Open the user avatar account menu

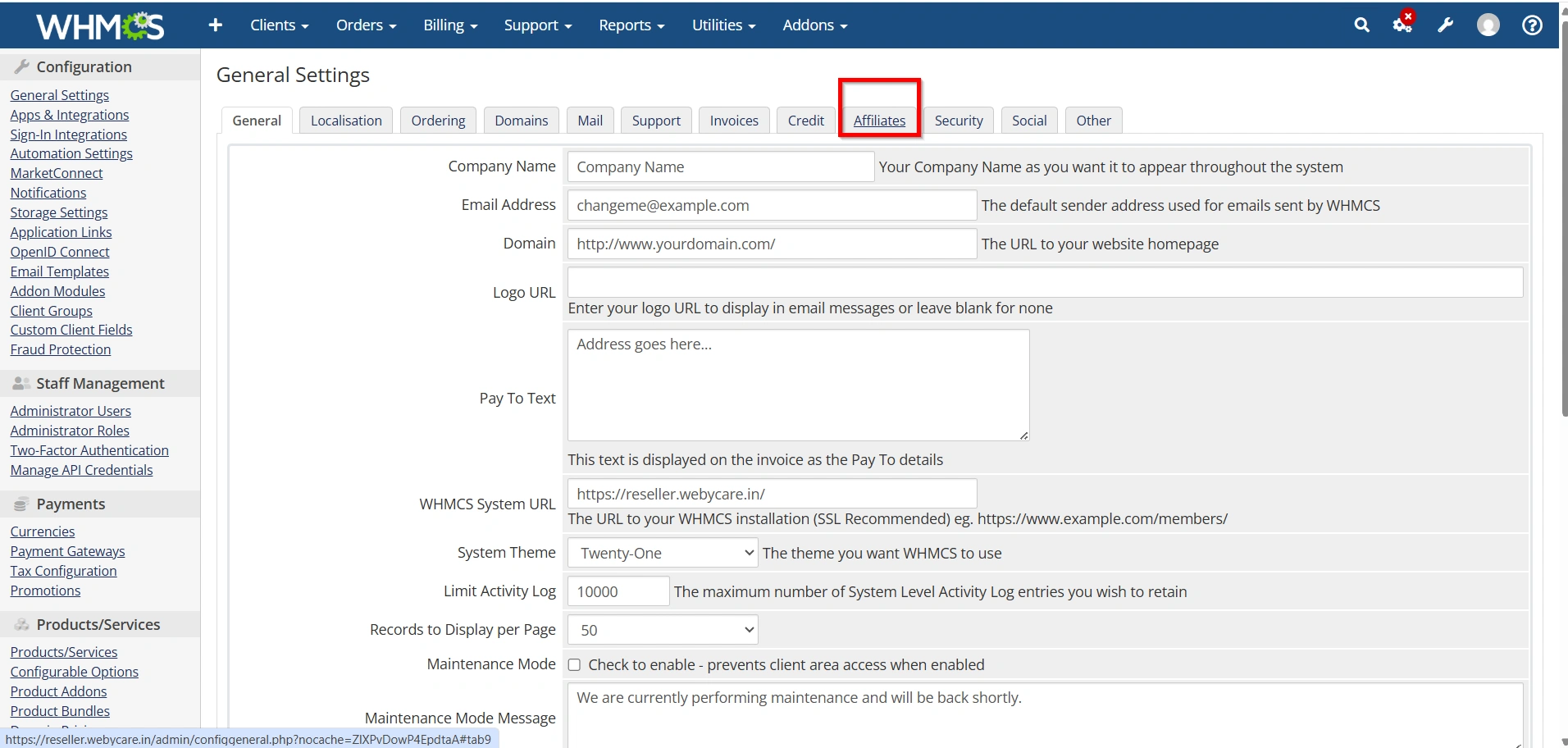click(x=1488, y=25)
